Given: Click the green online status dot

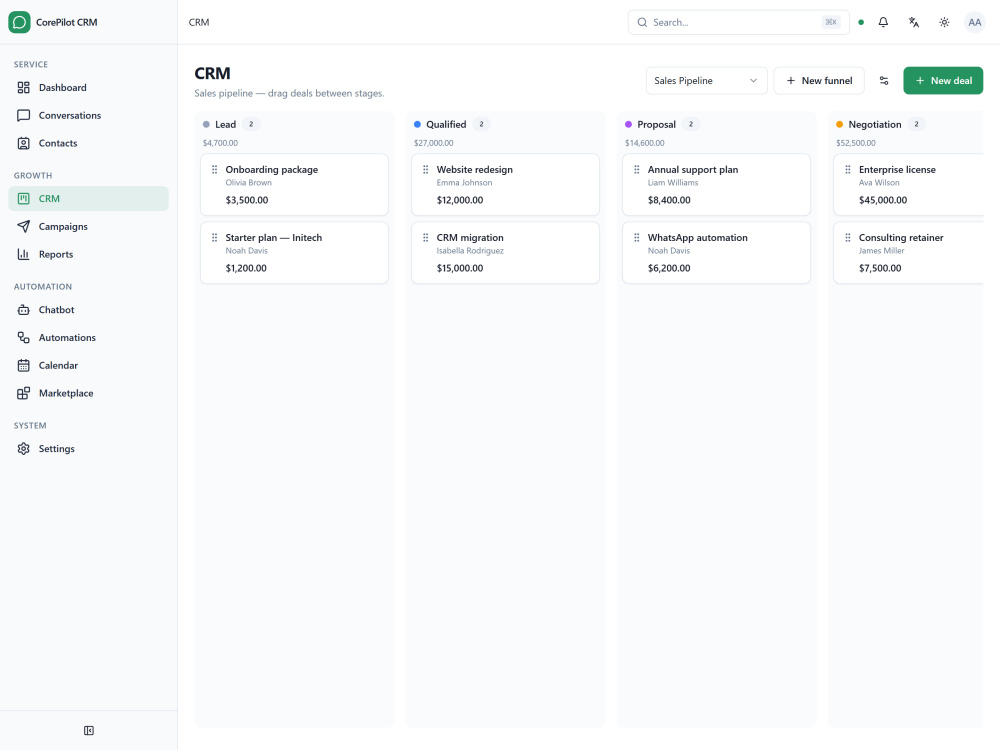Looking at the screenshot, I should click(x=861, y=22).
